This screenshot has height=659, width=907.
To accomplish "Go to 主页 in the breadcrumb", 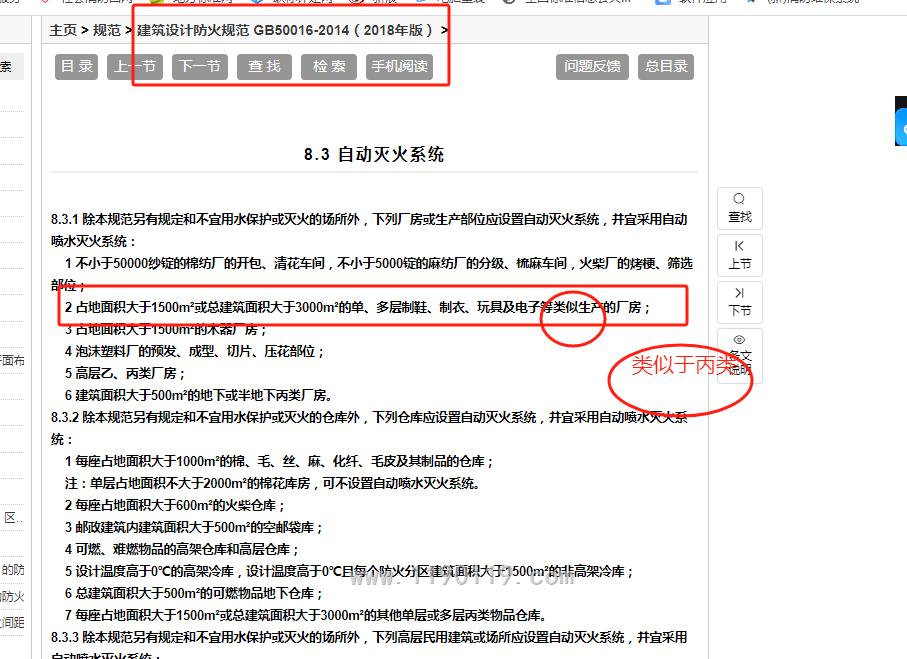I will tap(63, 30).
